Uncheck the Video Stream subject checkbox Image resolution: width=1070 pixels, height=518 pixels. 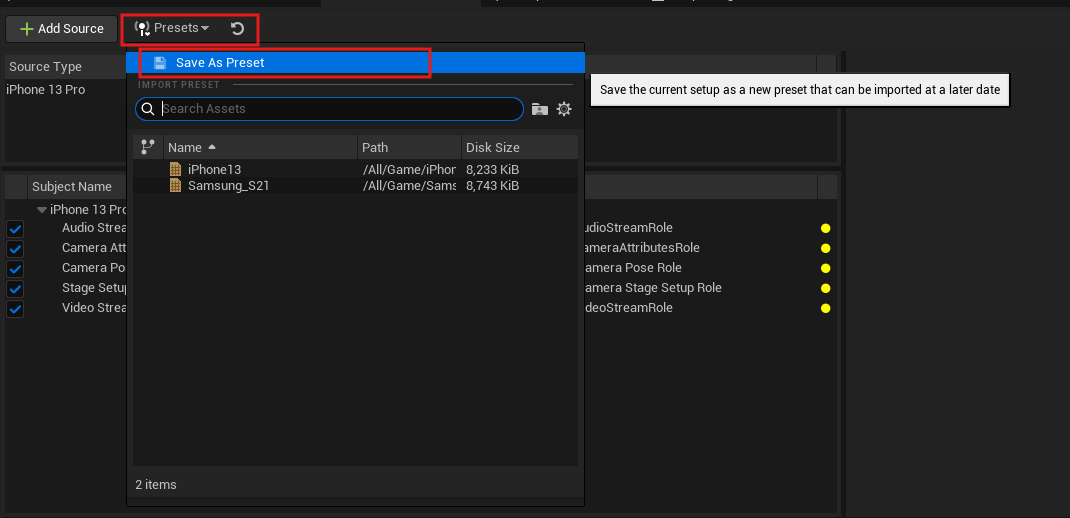[x=15, y=309]
